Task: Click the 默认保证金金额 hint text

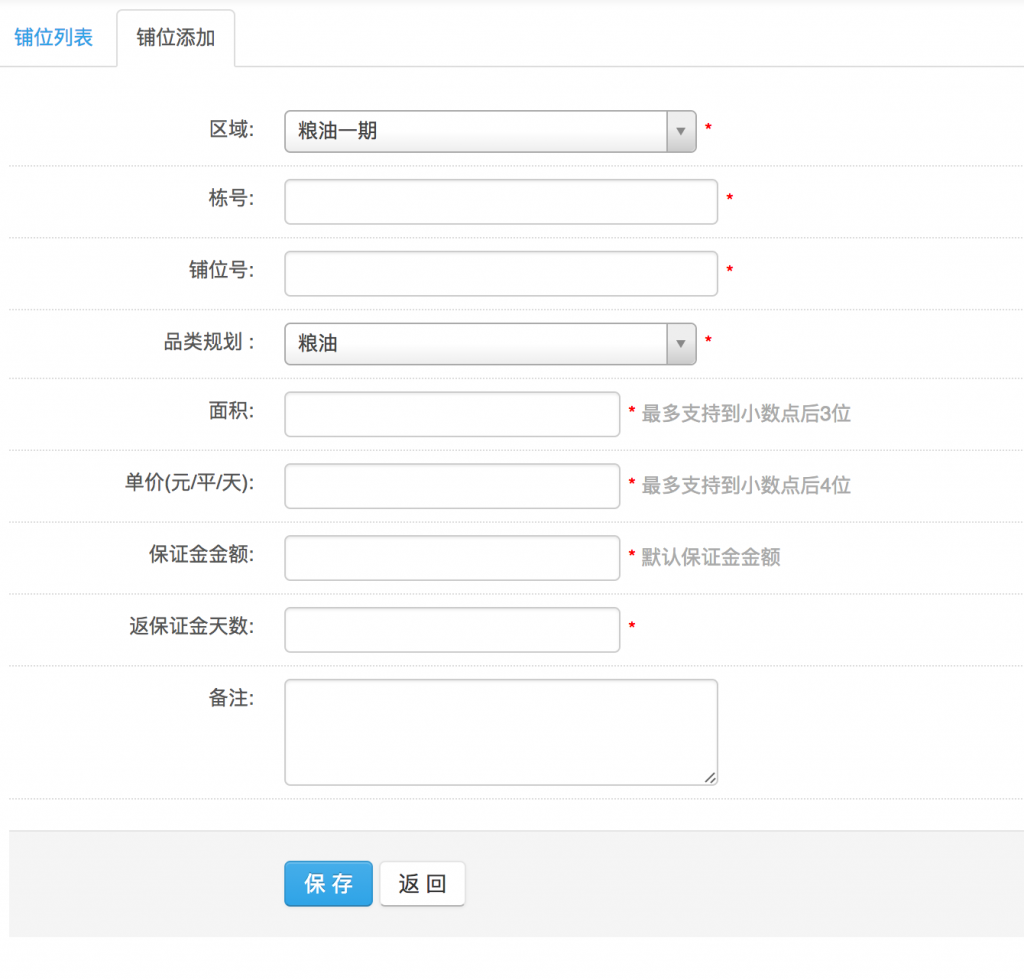Action: coord(711,558)
